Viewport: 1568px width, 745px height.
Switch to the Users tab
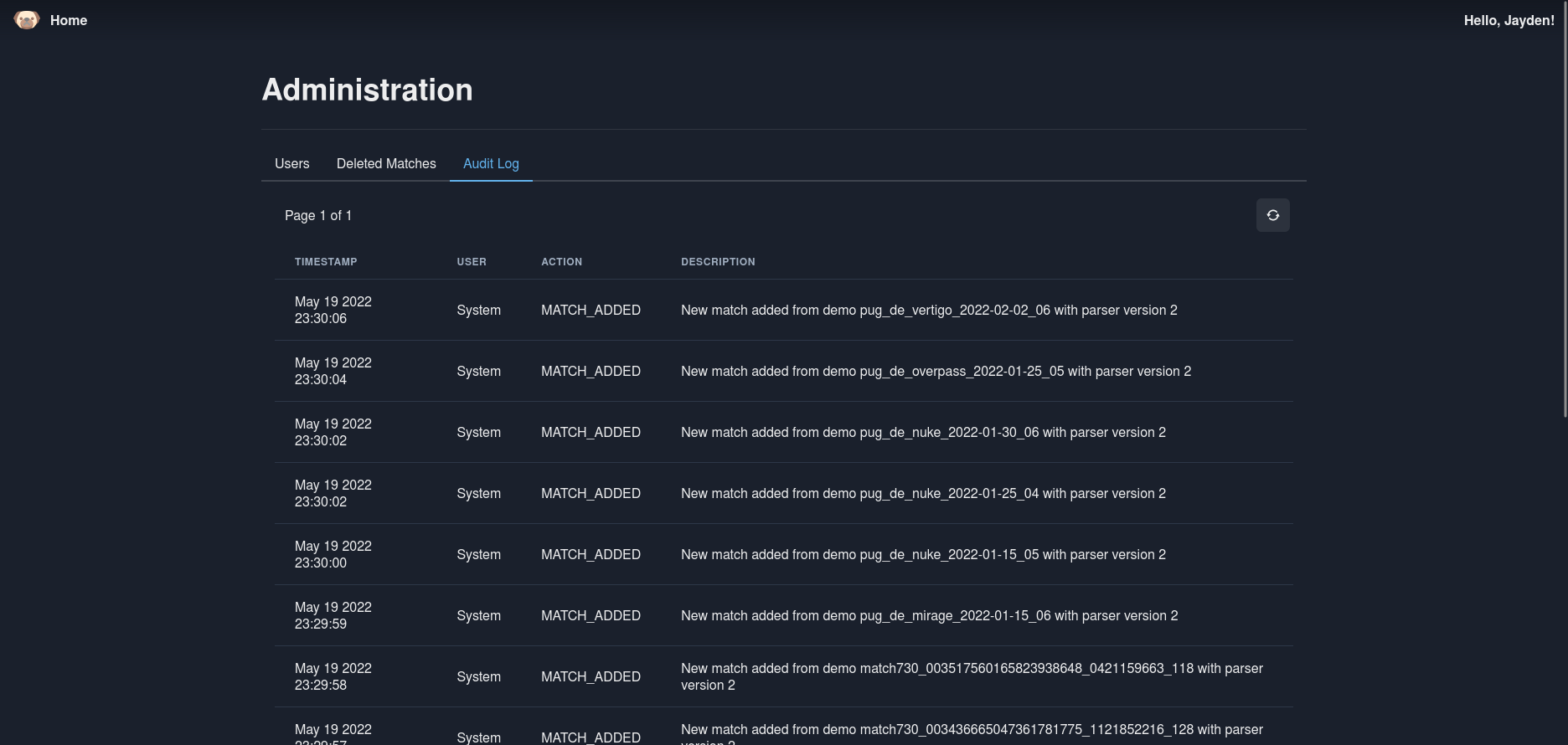pyautogui.click(x=292, y=163)
